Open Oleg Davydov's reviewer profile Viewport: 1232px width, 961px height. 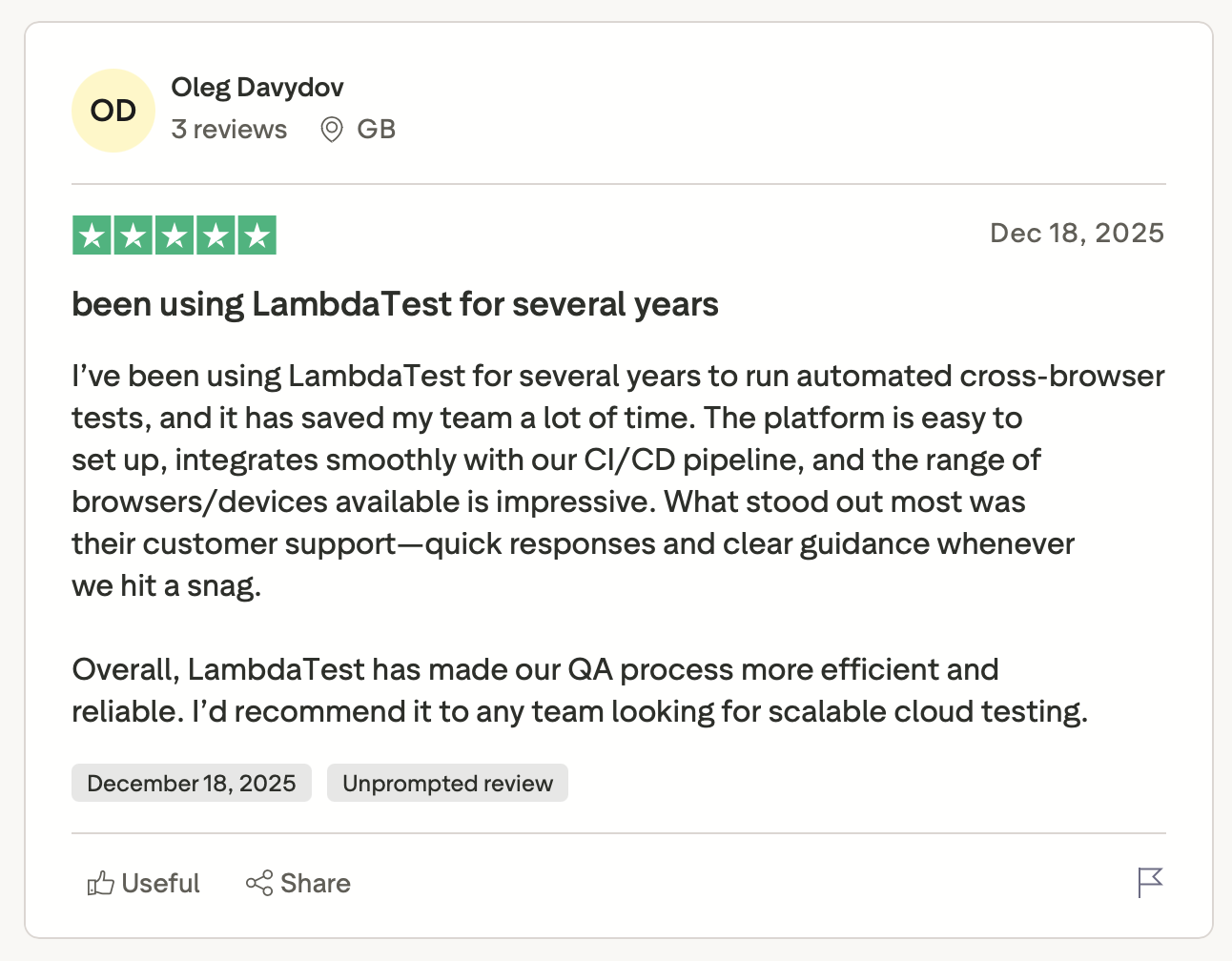(x=257, y=88)
